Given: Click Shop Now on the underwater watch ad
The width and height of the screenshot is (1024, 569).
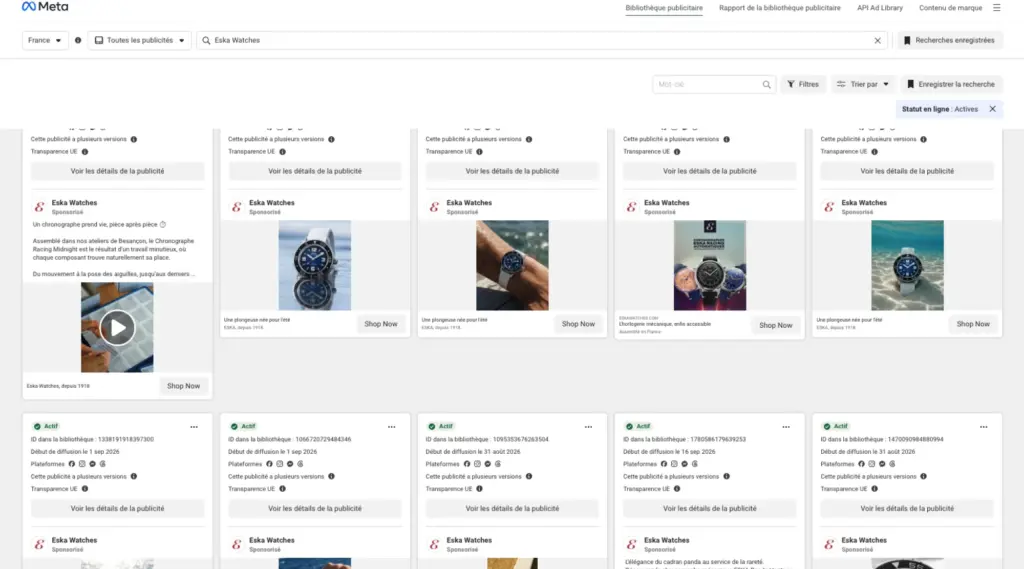Looking at the screenshot, I should [x=973, y=324].
